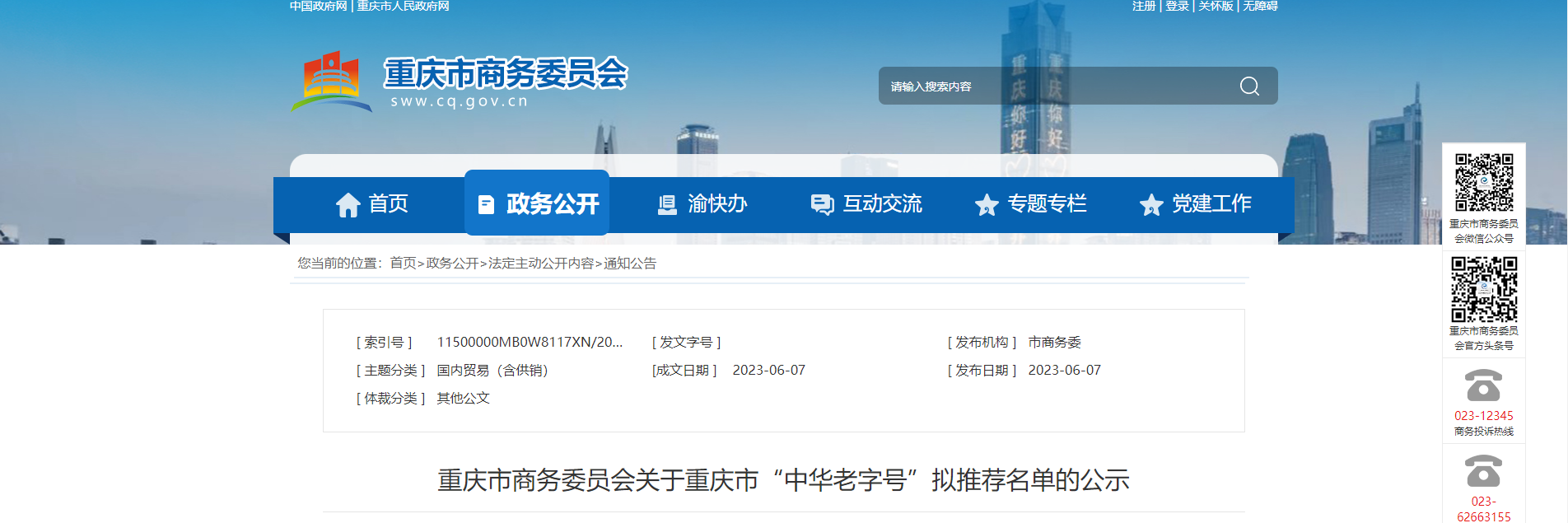Image resolution: width=1568 pixels, height=523 pixels.
Task: Open the 渝快办 navigation item
Action: point(702,204)
